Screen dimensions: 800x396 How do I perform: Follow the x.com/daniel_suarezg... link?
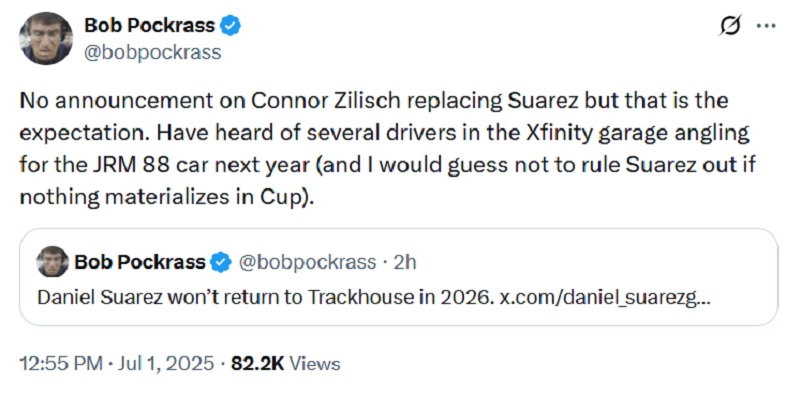coord(605,299)
